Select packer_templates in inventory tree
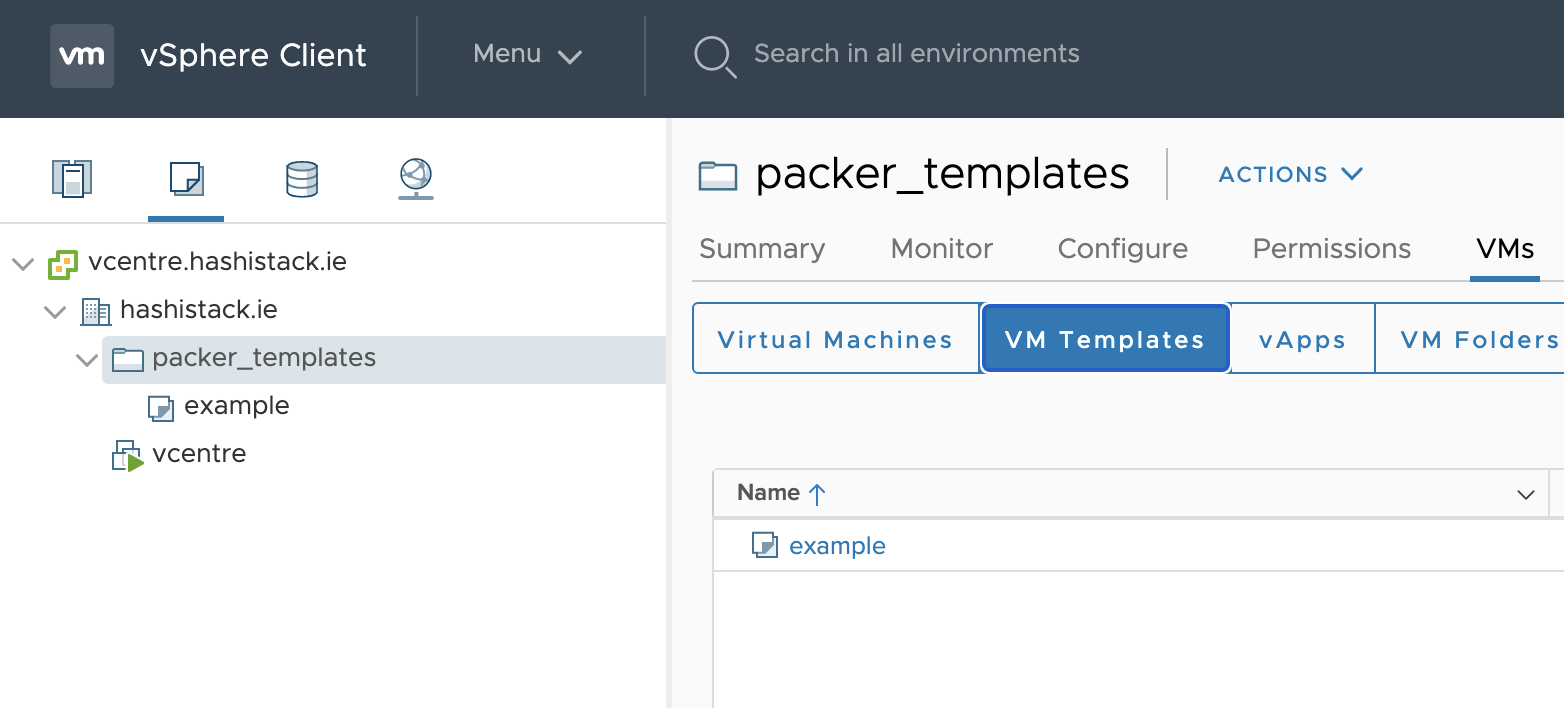The height and width of the screenshot is (708, 1564). point(264,358)
